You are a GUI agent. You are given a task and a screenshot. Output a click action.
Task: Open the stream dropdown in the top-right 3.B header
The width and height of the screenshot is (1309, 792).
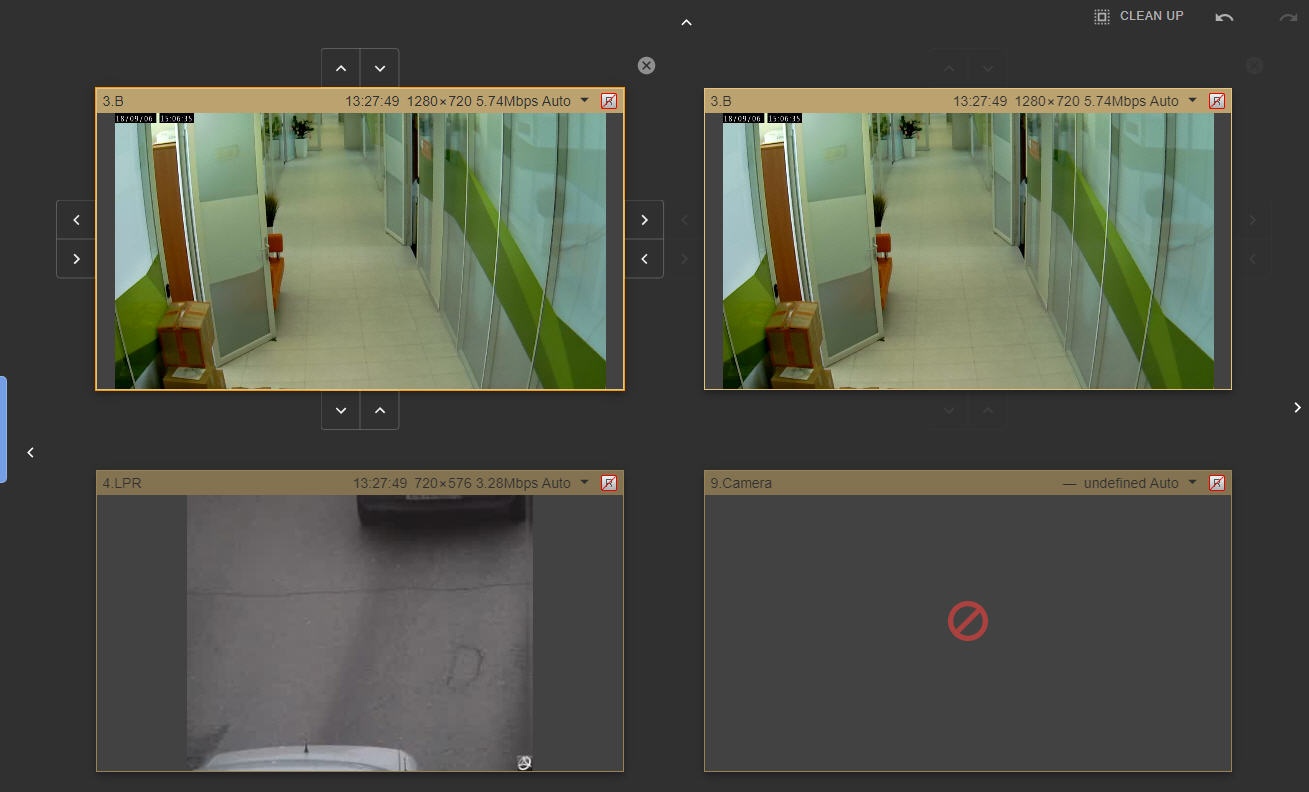pos(1192,100)
